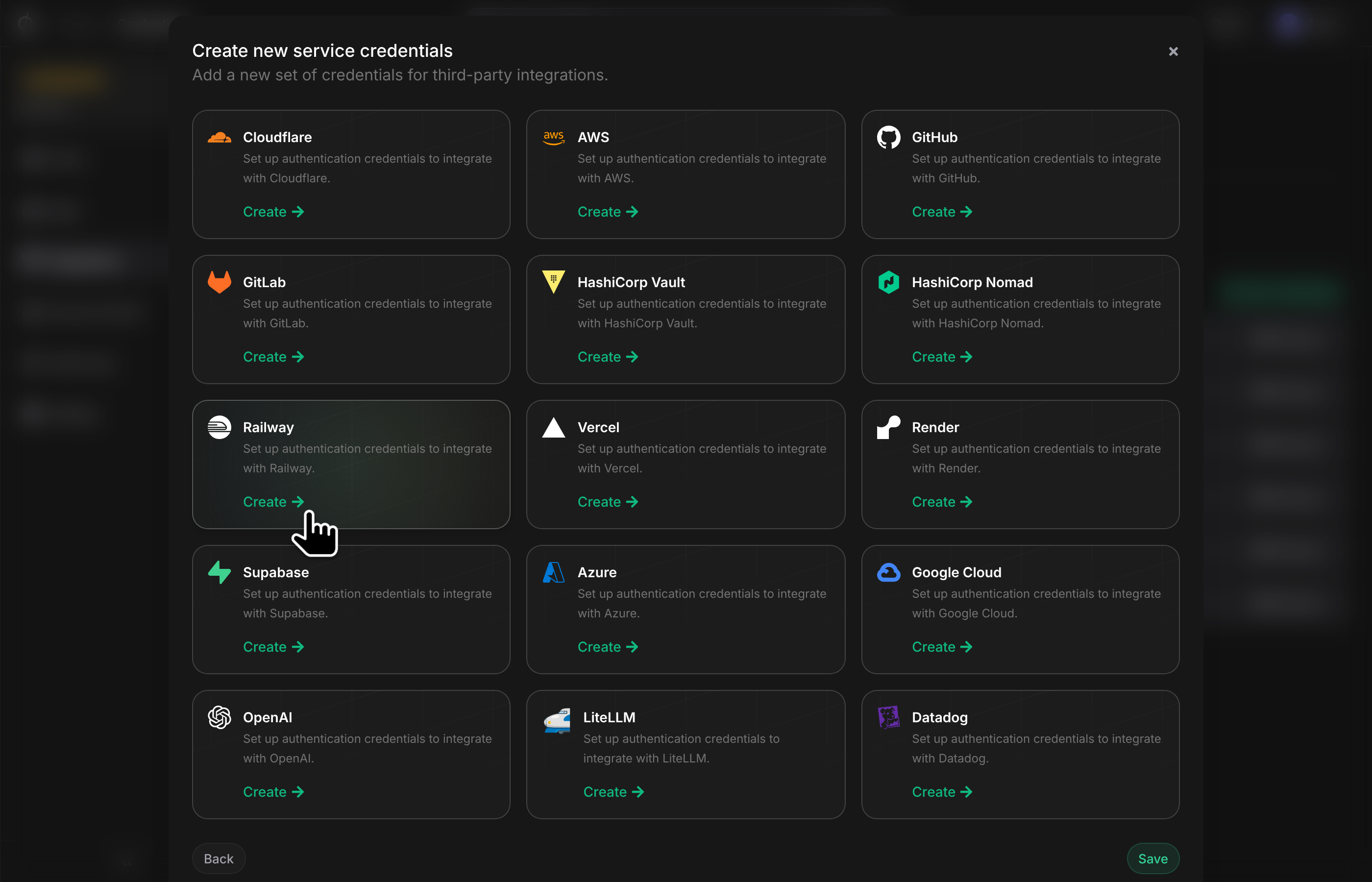The image size is (1372, 882).
Task: Click the Railway logo icon
Action: click(x=220, y=427)
